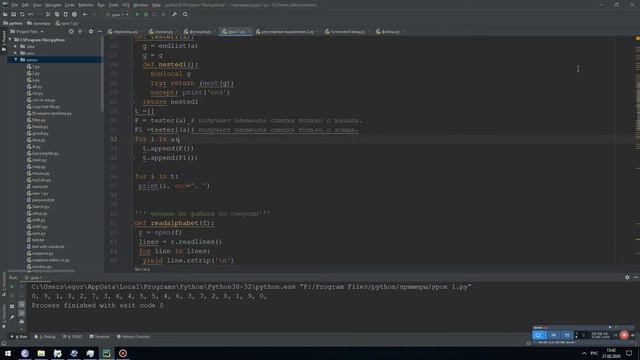Collapse the F:\Program Files\python root node
The height and width of the screenshot is (360, 640).
point(10,40)
